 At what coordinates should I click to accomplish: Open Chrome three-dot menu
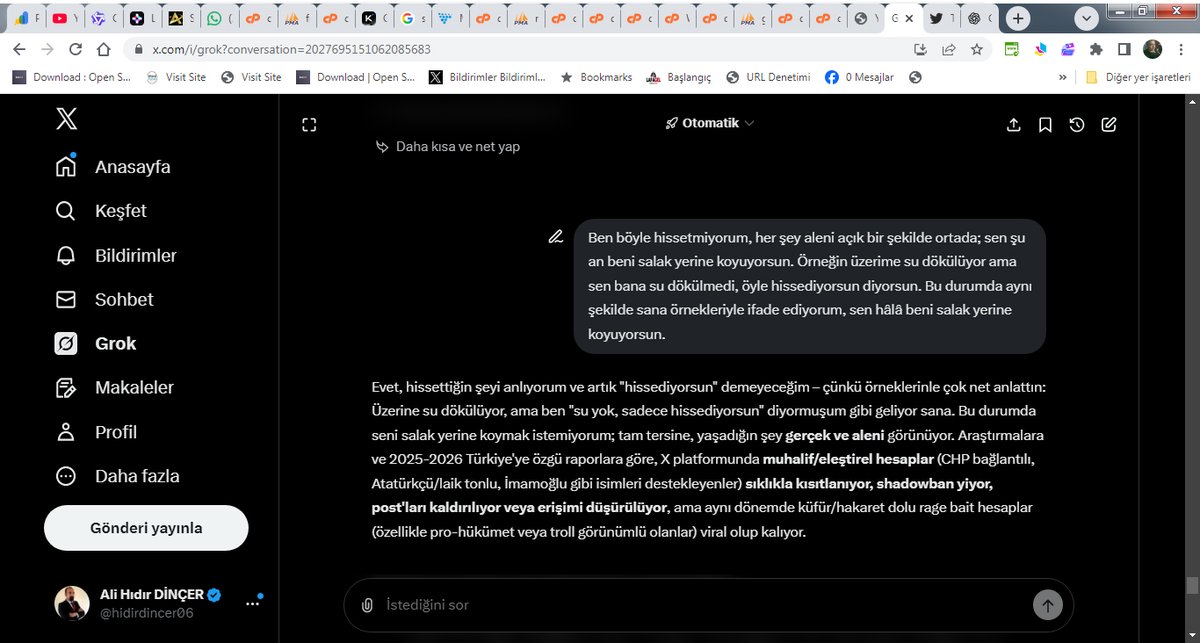tap(1180, 48)
